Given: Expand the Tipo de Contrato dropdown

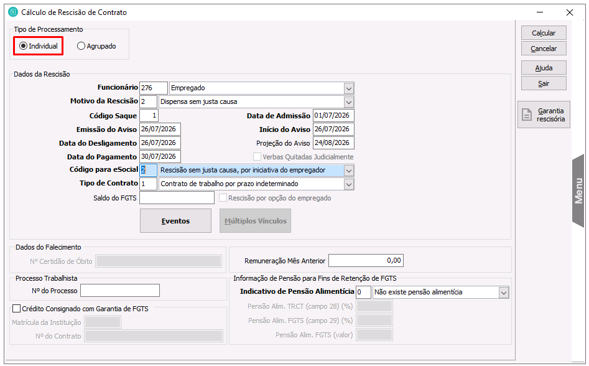Looking at the screenshot, I should point(349,184).
